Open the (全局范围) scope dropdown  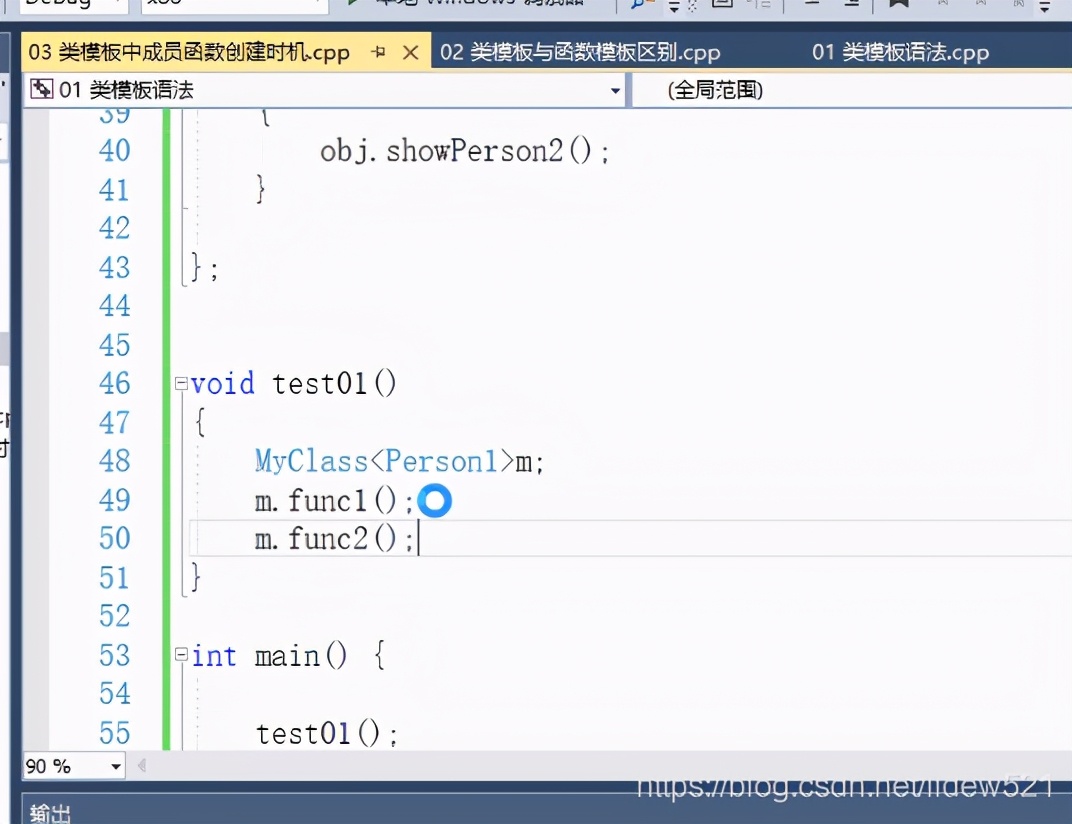tap(850, 89)
